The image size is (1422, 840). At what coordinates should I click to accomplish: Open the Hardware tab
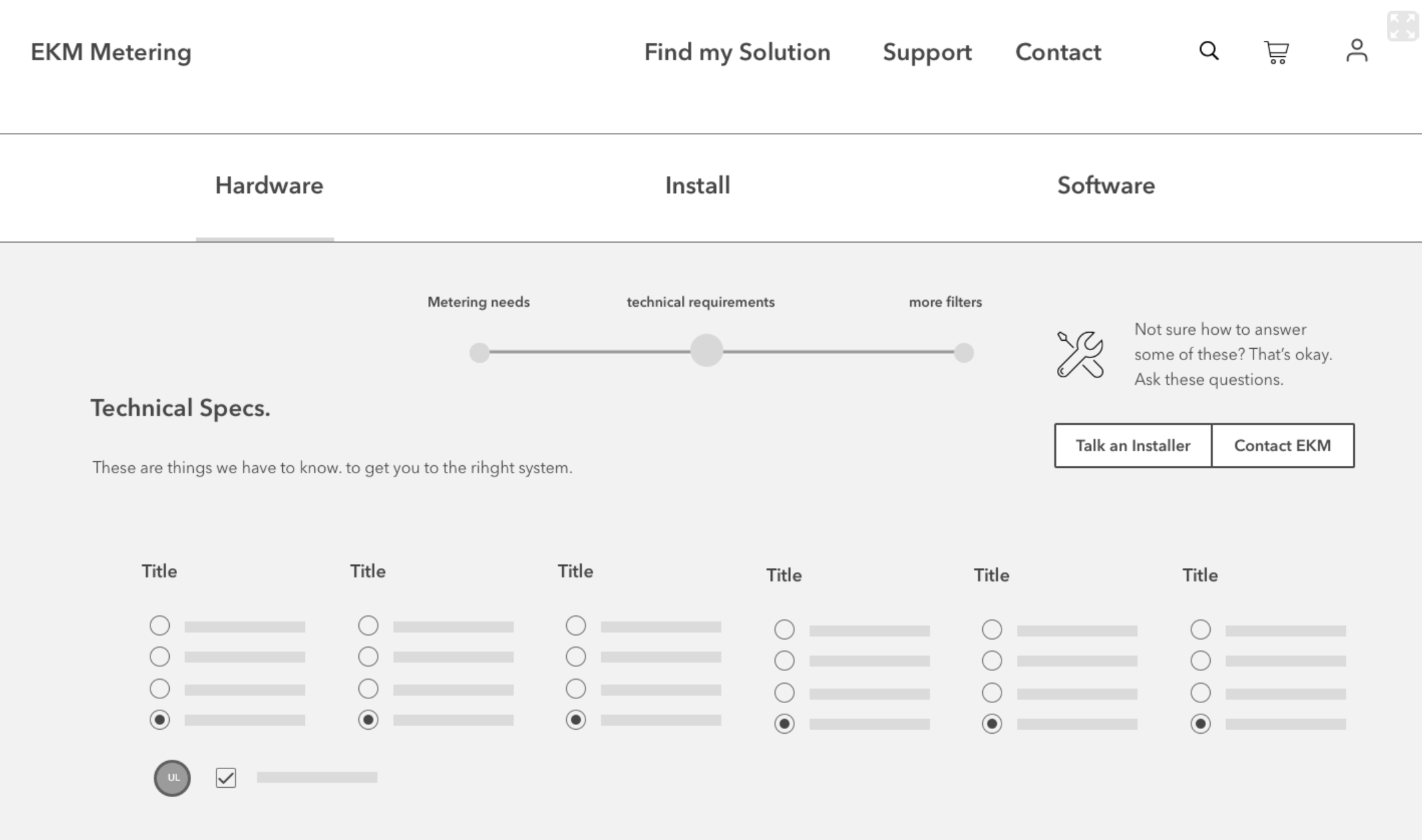click(269, 186)
